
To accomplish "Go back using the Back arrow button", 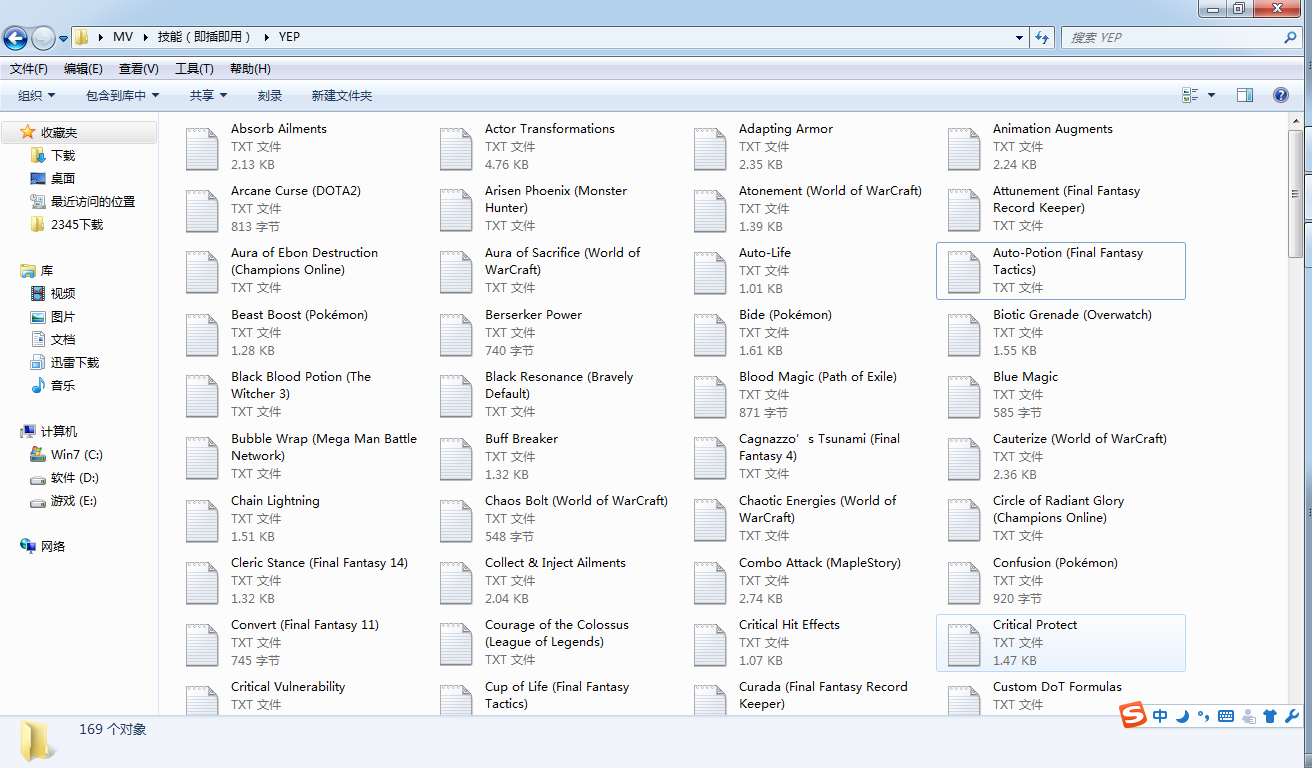I will click(15, 38).
